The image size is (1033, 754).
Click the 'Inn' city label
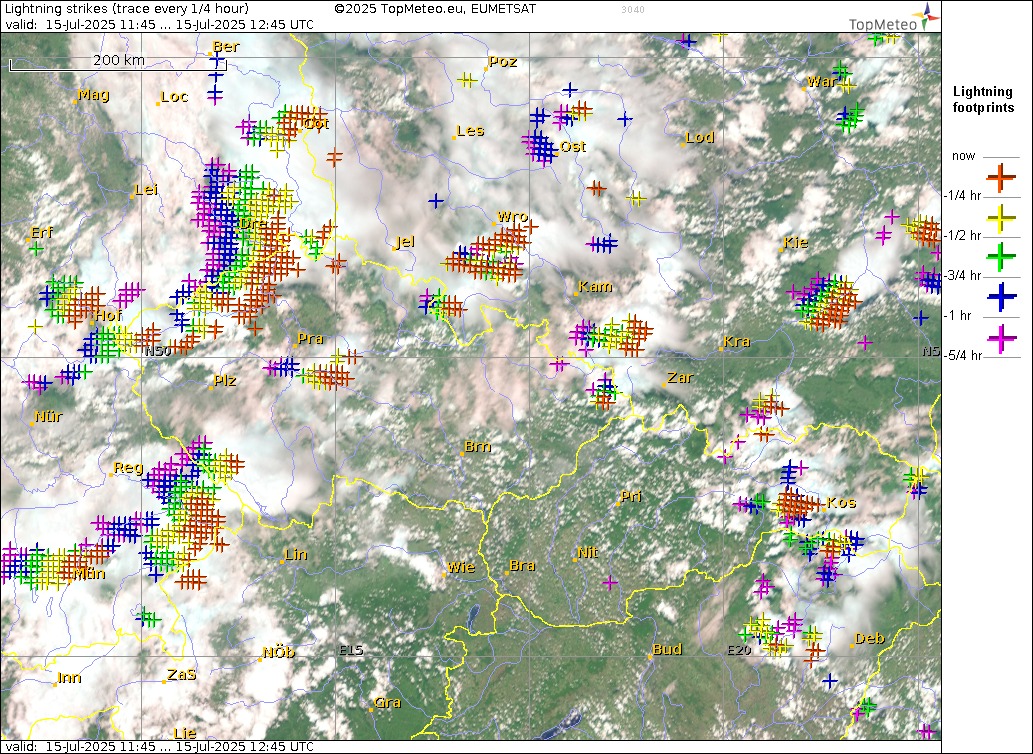(x=69, y=678)
